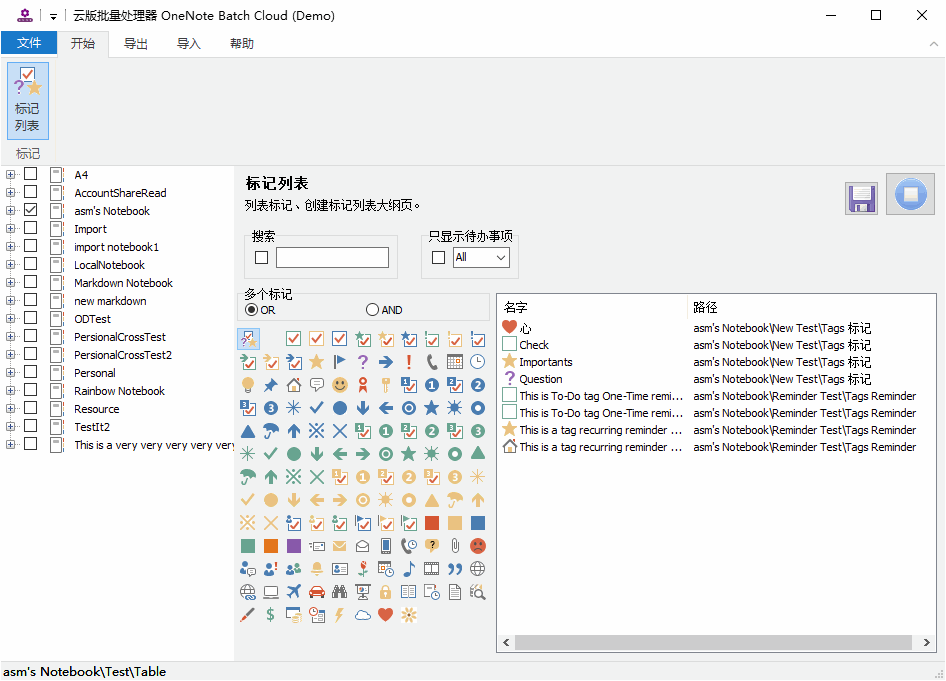Expand the Markdown Notebook tree node

[x=10, y=282]
